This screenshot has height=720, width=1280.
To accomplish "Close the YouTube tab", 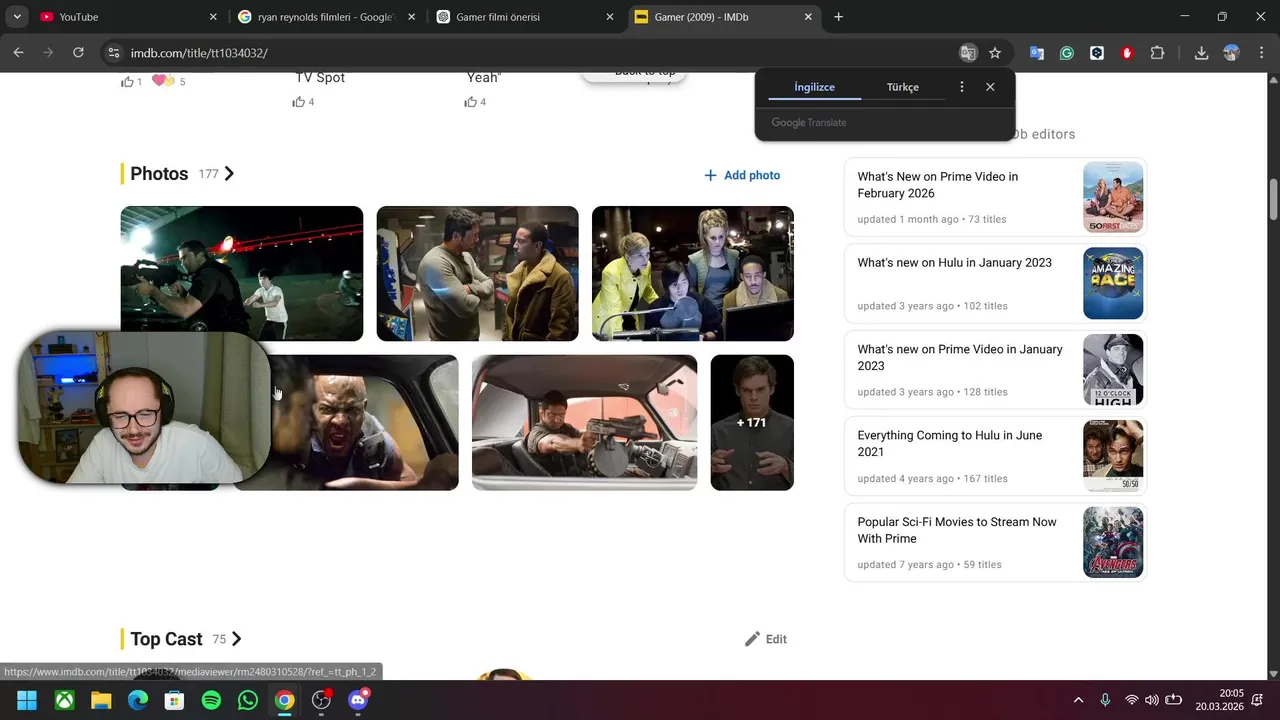I will pos(213,17).
